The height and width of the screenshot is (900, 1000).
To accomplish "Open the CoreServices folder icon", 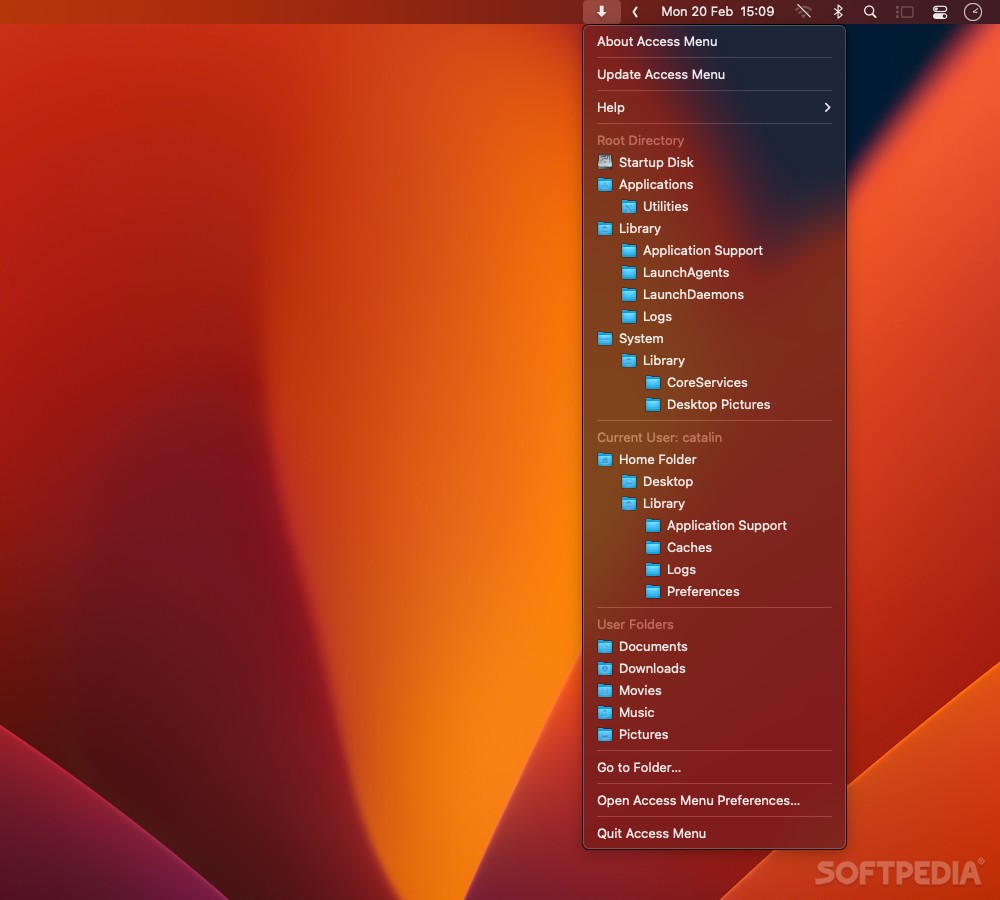I will (652, 383).
